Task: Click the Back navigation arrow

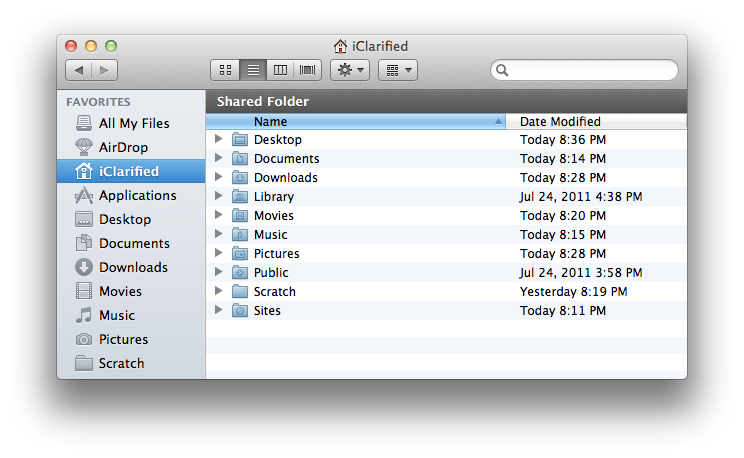Action: click(x=79, y=70)
